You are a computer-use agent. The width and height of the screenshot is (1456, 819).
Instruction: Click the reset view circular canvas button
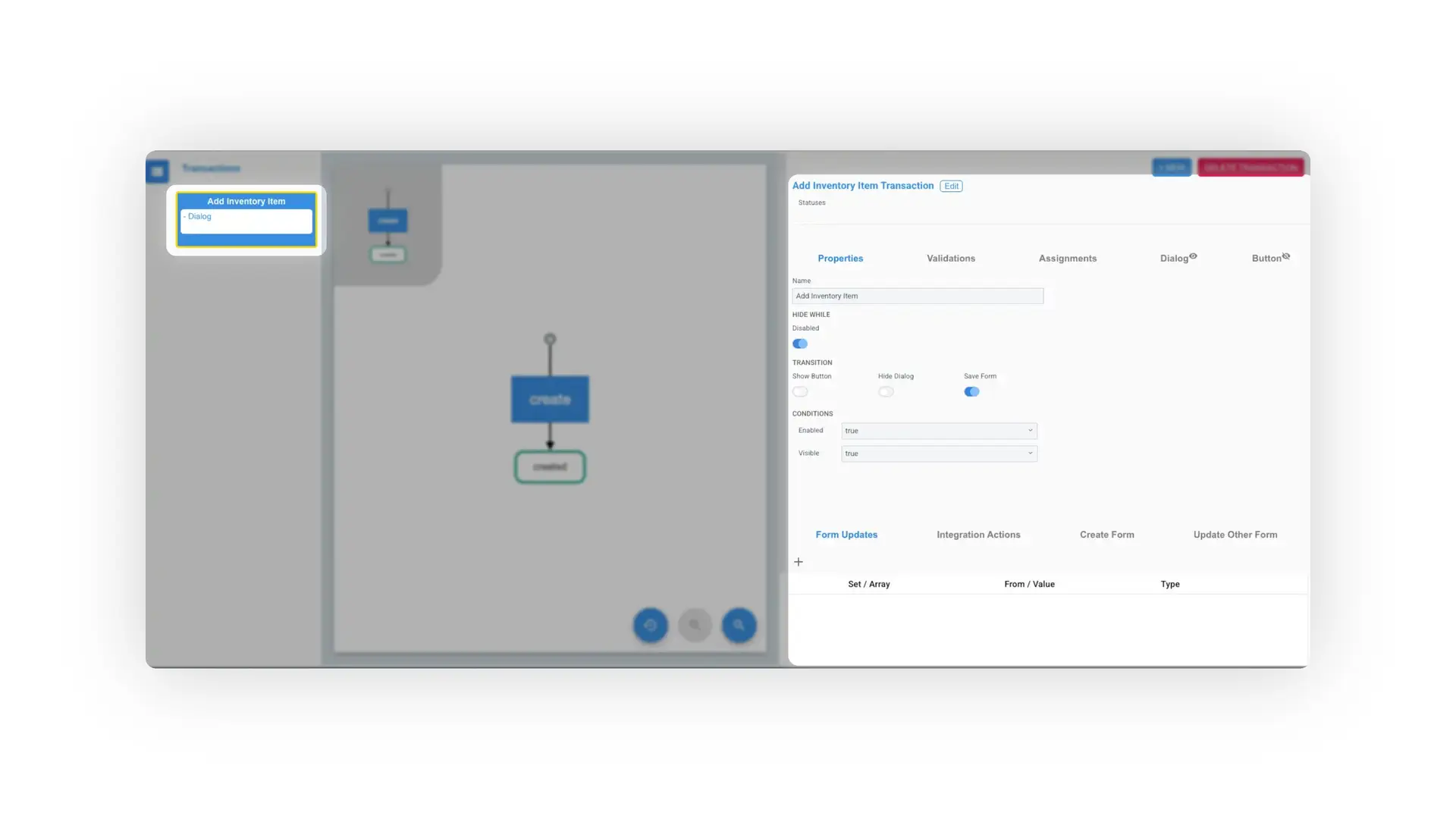tap(650, 626)
